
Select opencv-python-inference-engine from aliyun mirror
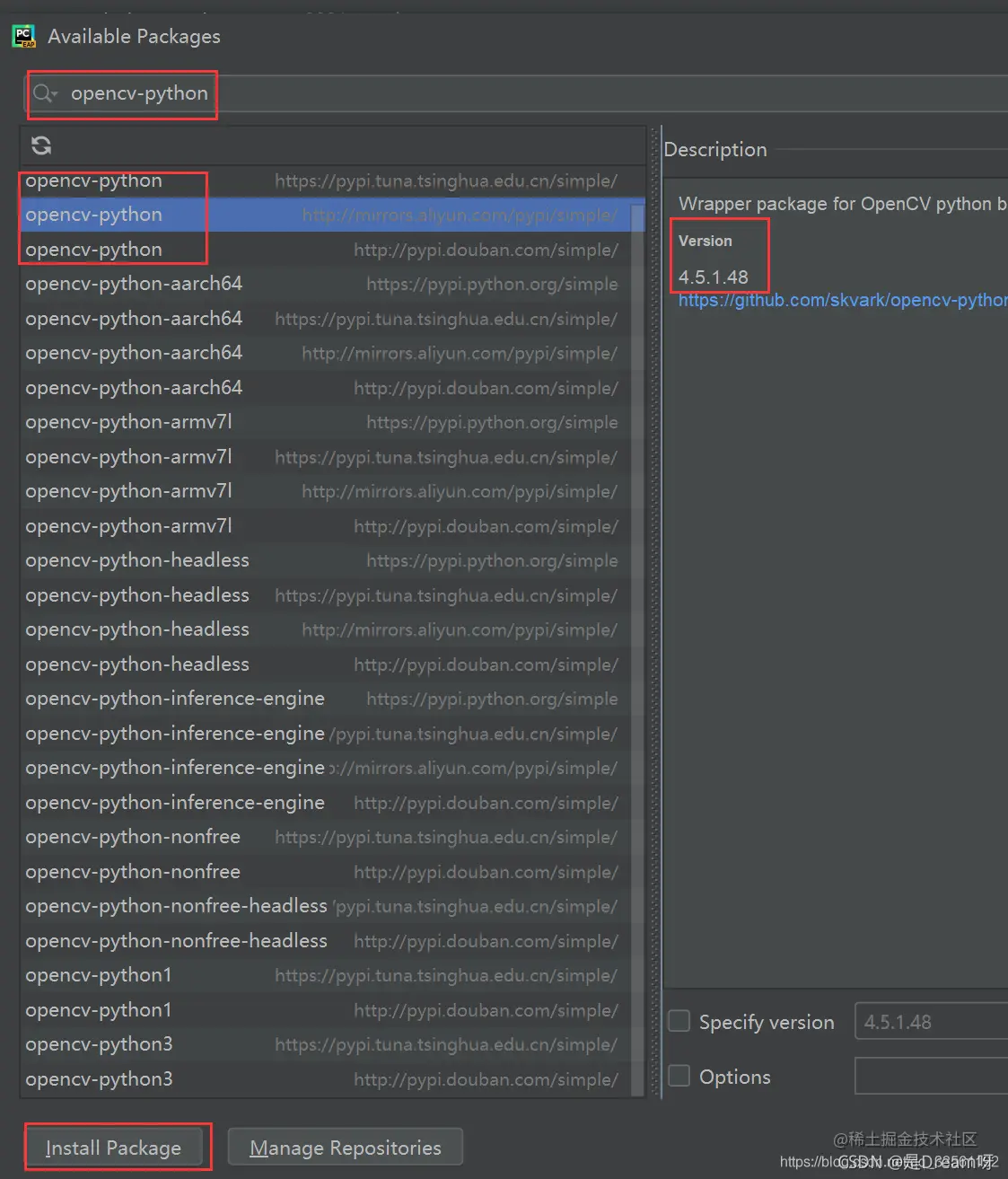click(x=325, y=768)
